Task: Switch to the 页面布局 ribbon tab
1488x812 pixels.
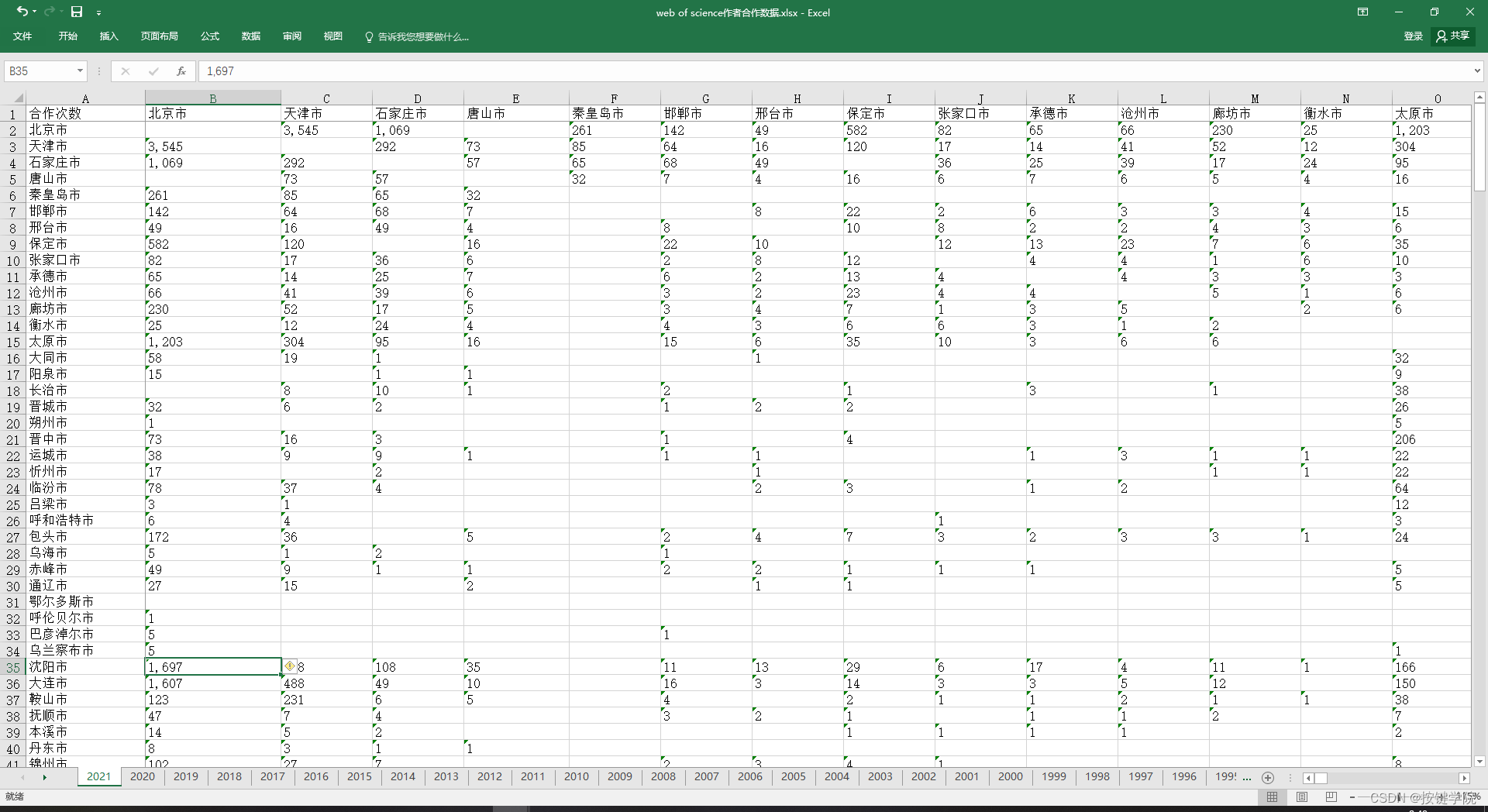Action: tap(159, 36)
